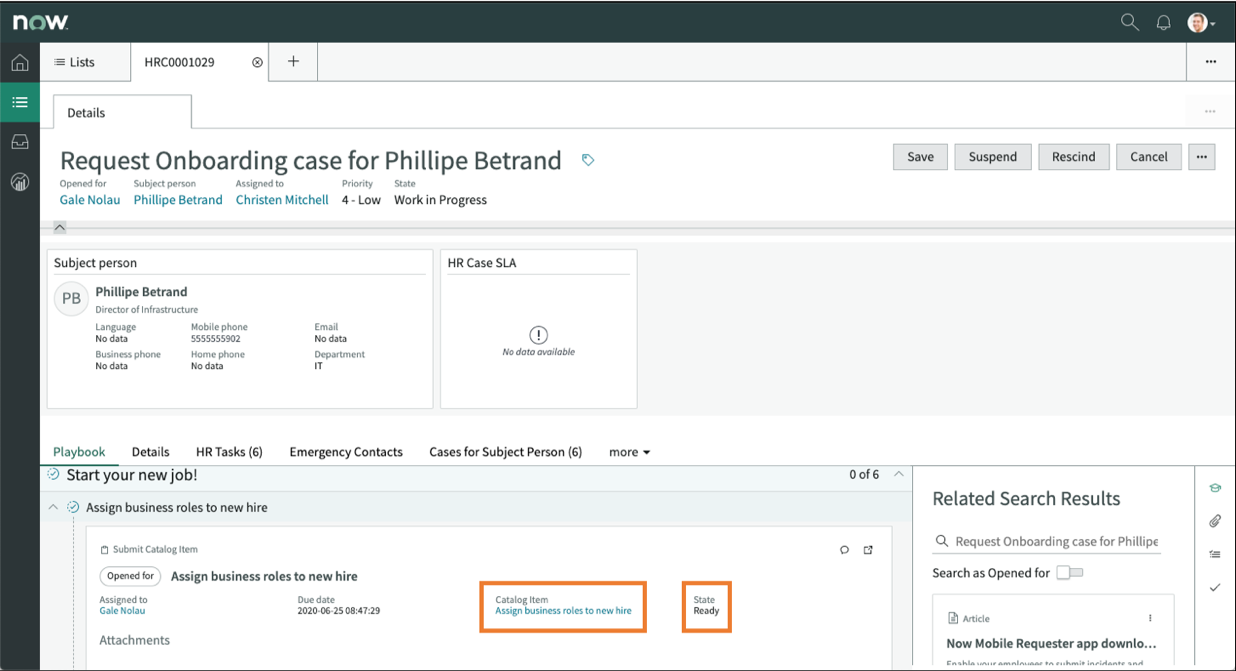Screen dimensions: 1236x671
Task: Open the user profile avatar menu
Action: pos(1200,22)
